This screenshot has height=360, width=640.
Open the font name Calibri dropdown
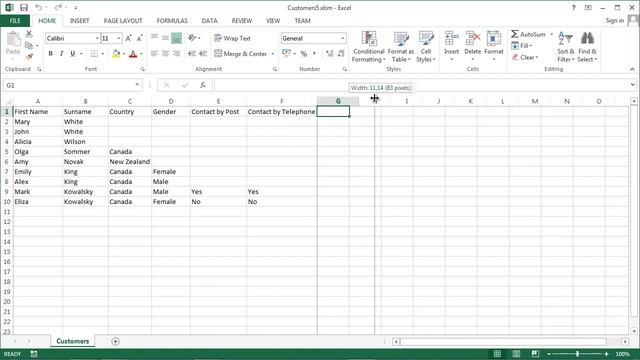tap(97, 38)
